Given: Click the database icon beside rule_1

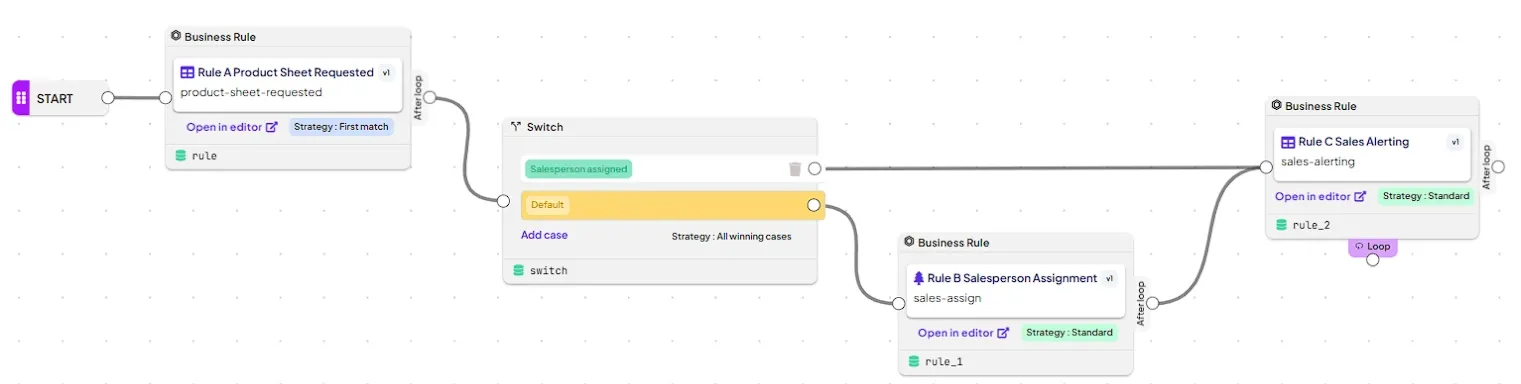Looking at the screenshot, I should click(x=914, y=361).
